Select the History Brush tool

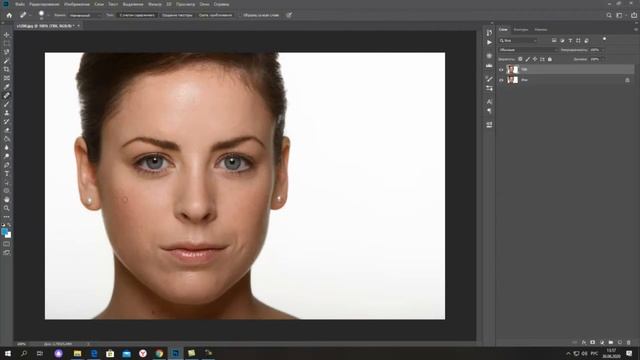7,122
